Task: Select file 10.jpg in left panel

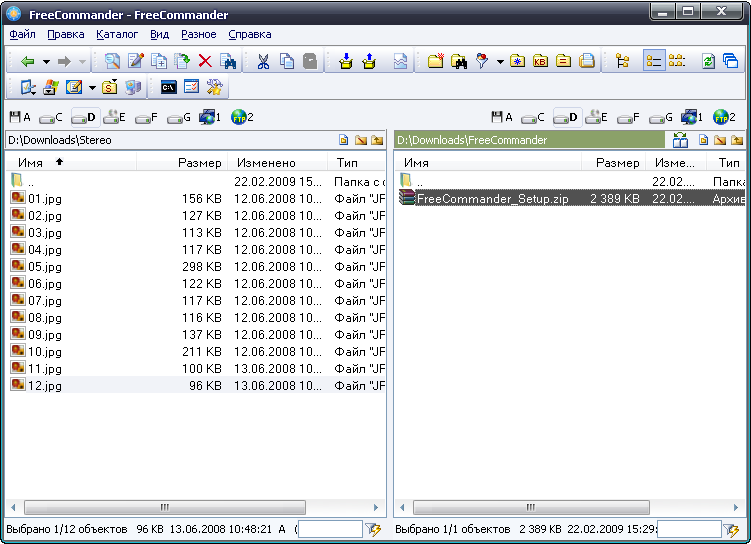Action: click(x=197, y=352)
